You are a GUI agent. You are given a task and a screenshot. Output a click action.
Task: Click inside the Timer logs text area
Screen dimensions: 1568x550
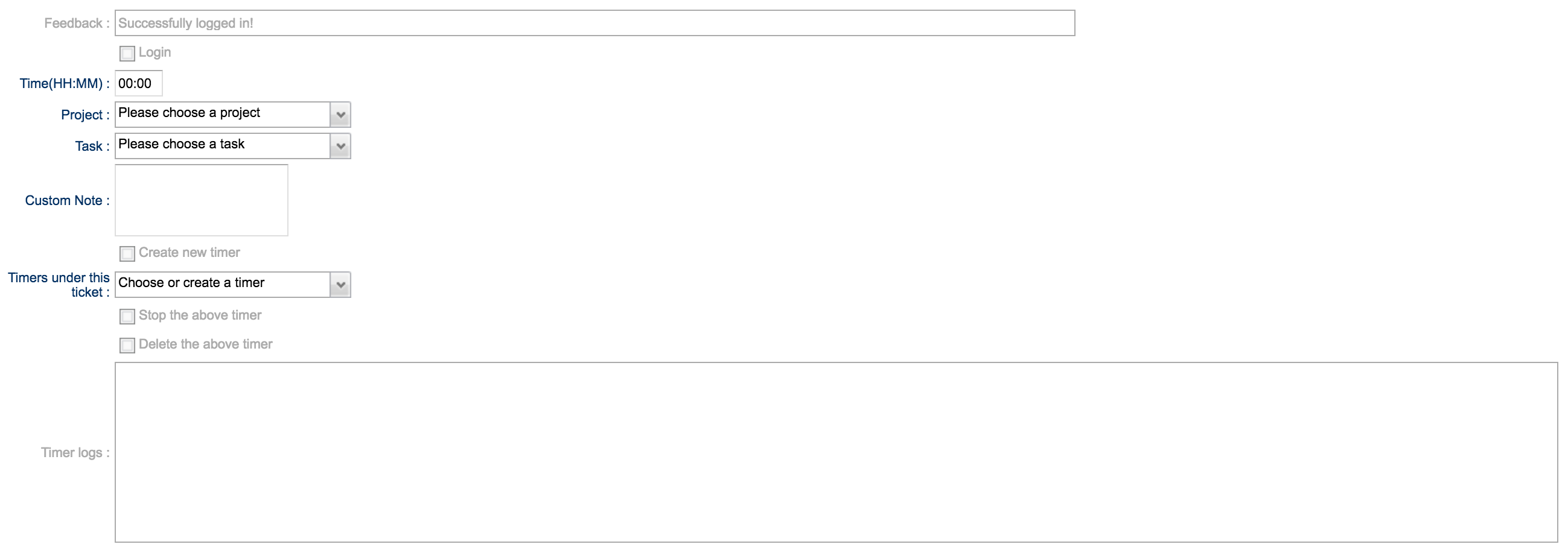(x=835, y=452)
